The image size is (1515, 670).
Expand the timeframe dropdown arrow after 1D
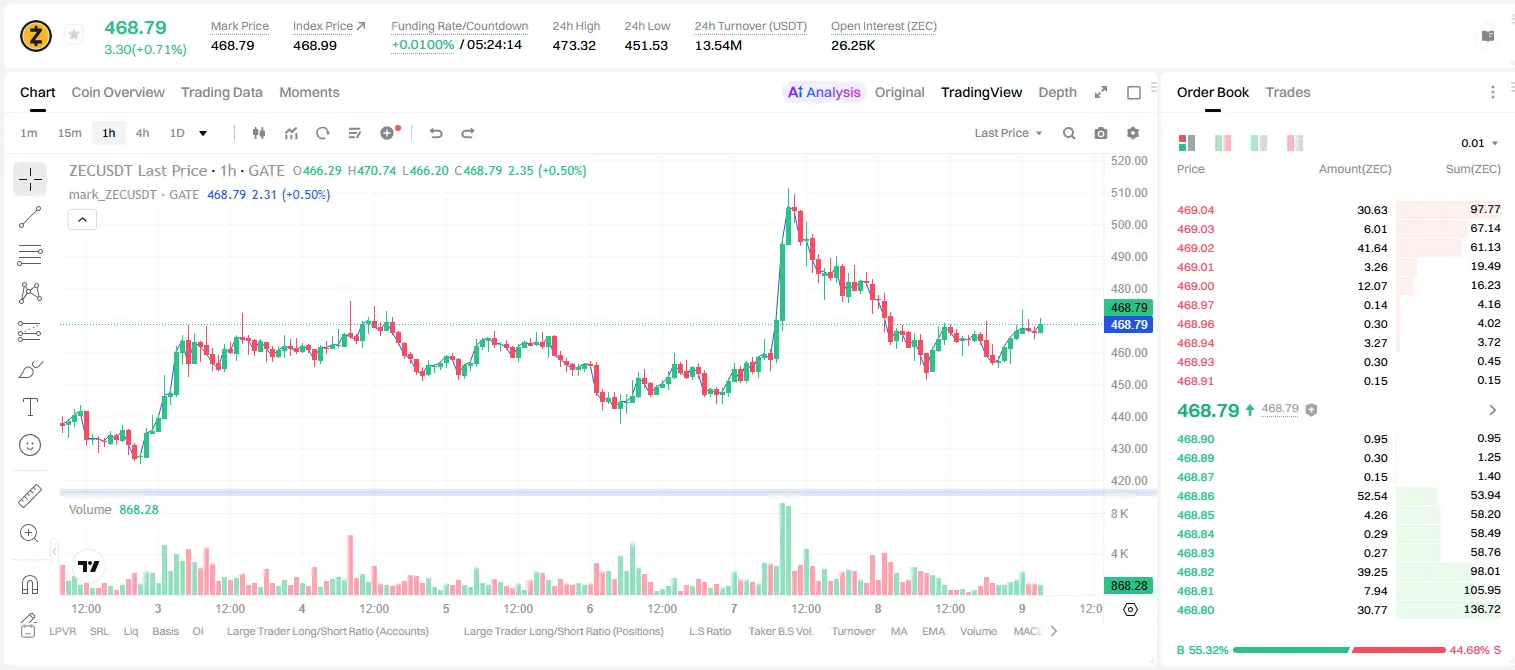pyautogui.click(x=203, y=133)
